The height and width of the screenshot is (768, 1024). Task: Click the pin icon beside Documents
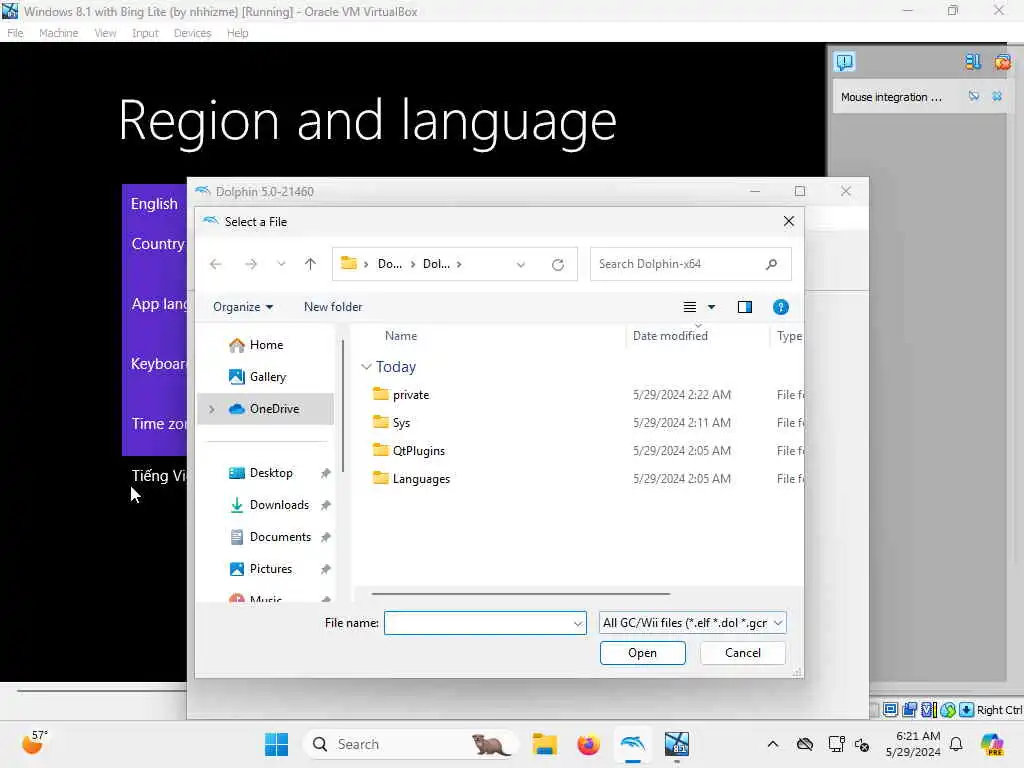(325, 537)
